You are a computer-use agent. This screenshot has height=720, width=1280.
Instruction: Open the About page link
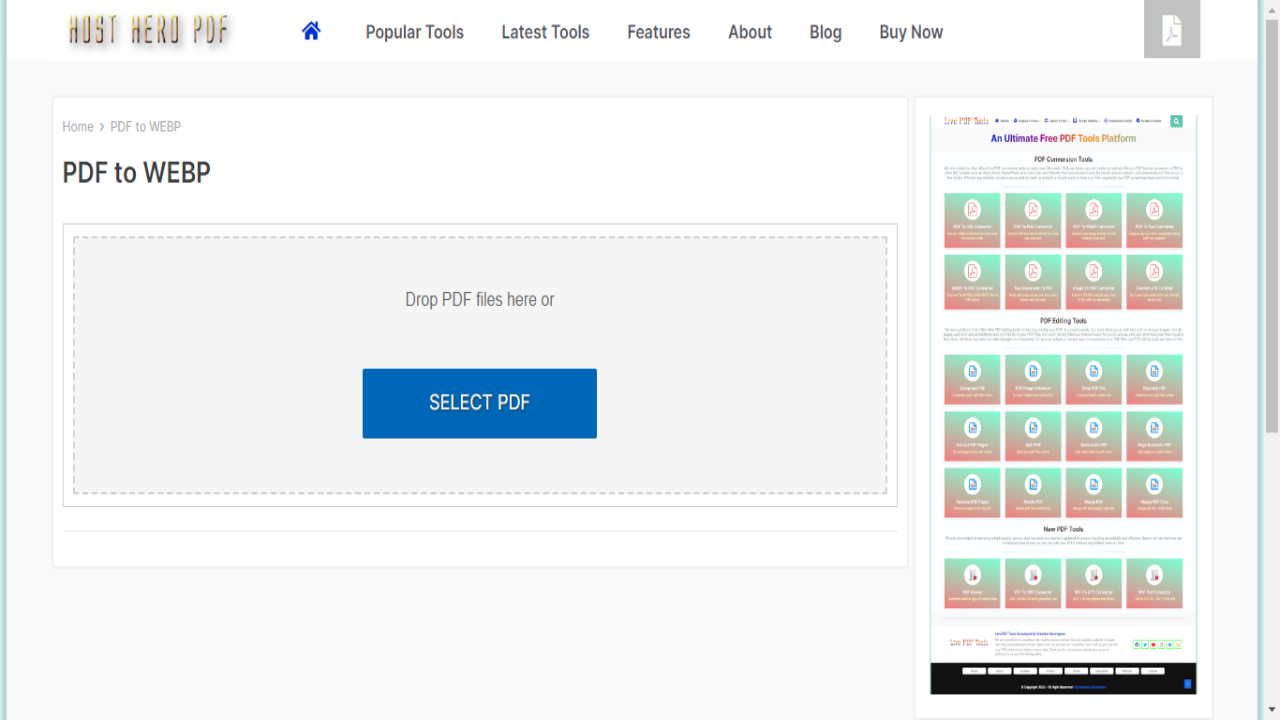click(749, 32)
